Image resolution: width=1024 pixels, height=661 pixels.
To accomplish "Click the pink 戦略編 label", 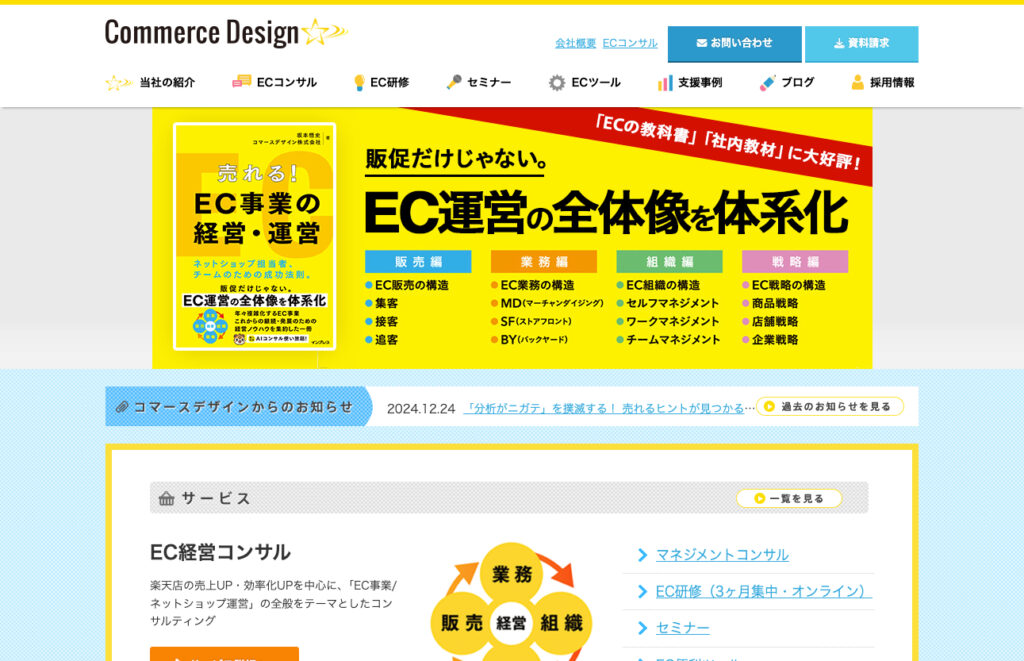I will coord(795,261).
